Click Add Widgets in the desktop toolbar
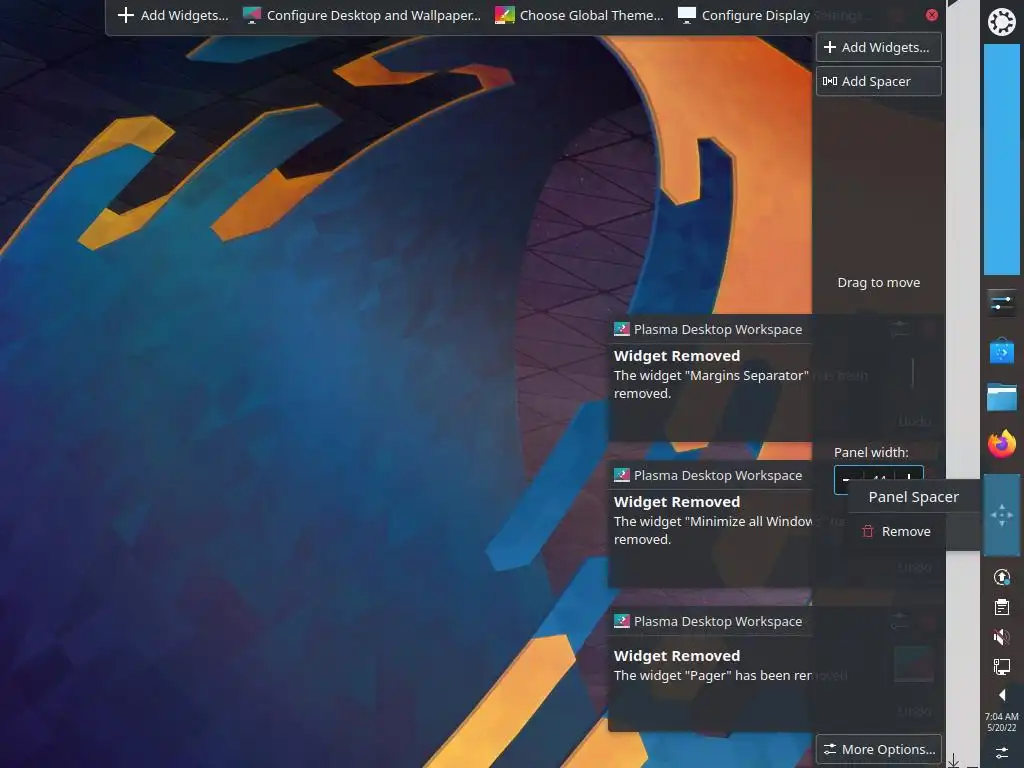Image resolution: width=1024 pixels, height=768 pixels. [x=173, y=15]
